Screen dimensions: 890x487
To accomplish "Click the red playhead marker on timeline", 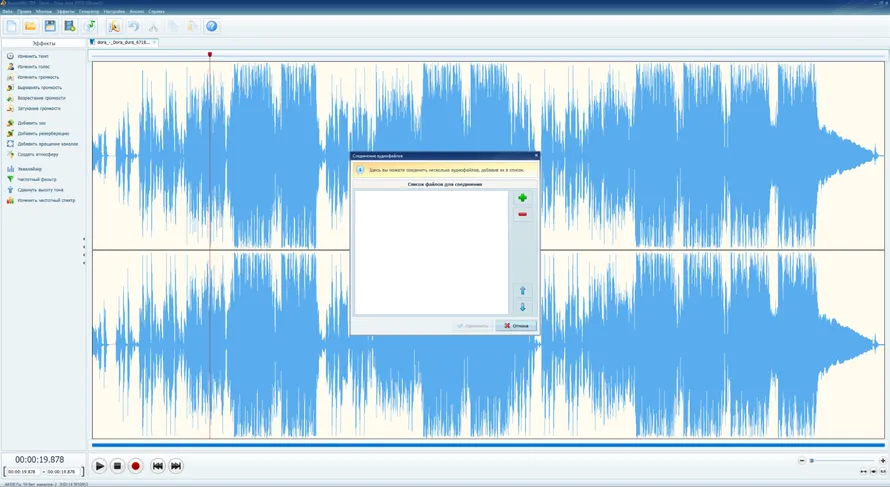I will 209,54.
